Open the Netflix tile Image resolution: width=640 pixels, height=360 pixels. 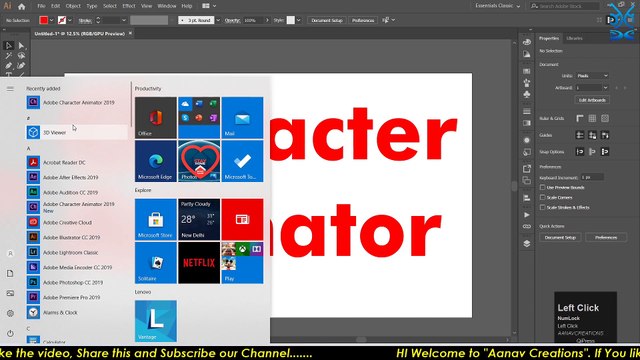point(199,263)
